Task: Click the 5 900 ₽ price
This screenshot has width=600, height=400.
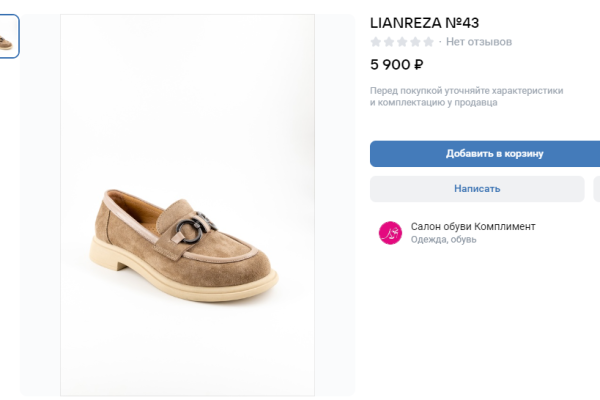Action: click(397, 65)
